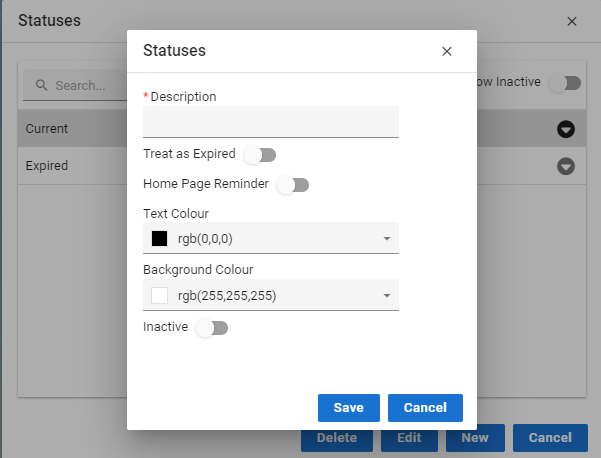Click the black text colour swatch
This screenshot has height=458, width=601.
tap(159, 238)
